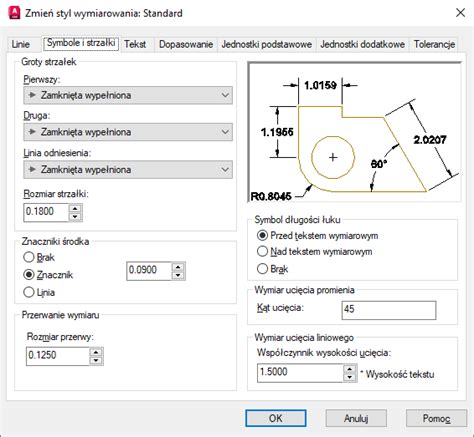Screen dimensions: 474x437
Task: Open the Tolerancje tab
Action: 434,44
